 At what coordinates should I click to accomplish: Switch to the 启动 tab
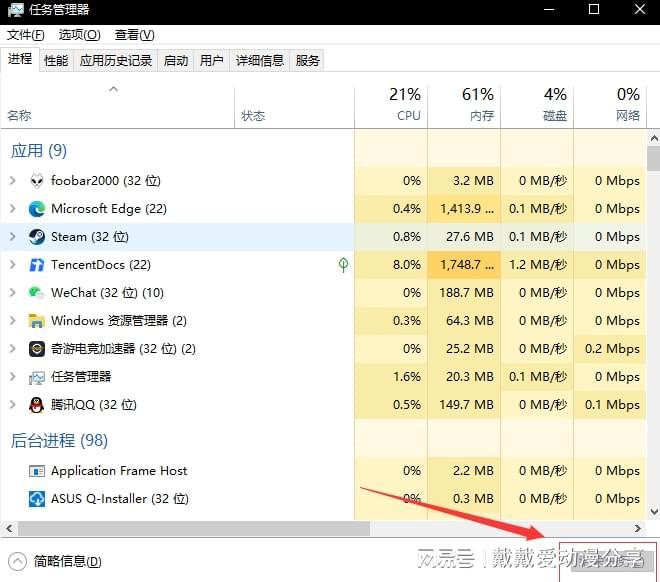[x=176, y=61]
